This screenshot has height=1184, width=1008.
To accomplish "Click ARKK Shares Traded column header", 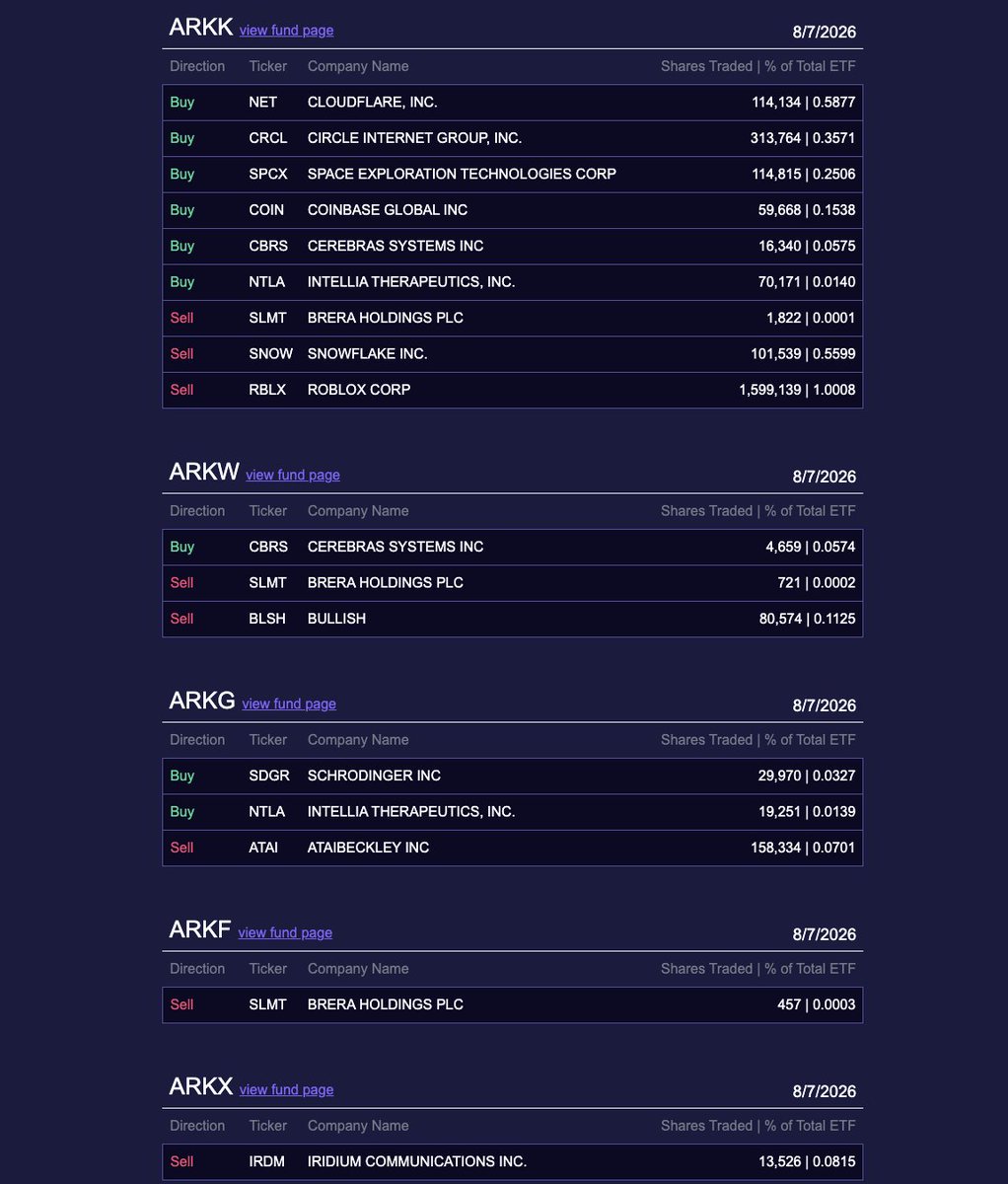I will pyautogui.click(x=758, y=66).
